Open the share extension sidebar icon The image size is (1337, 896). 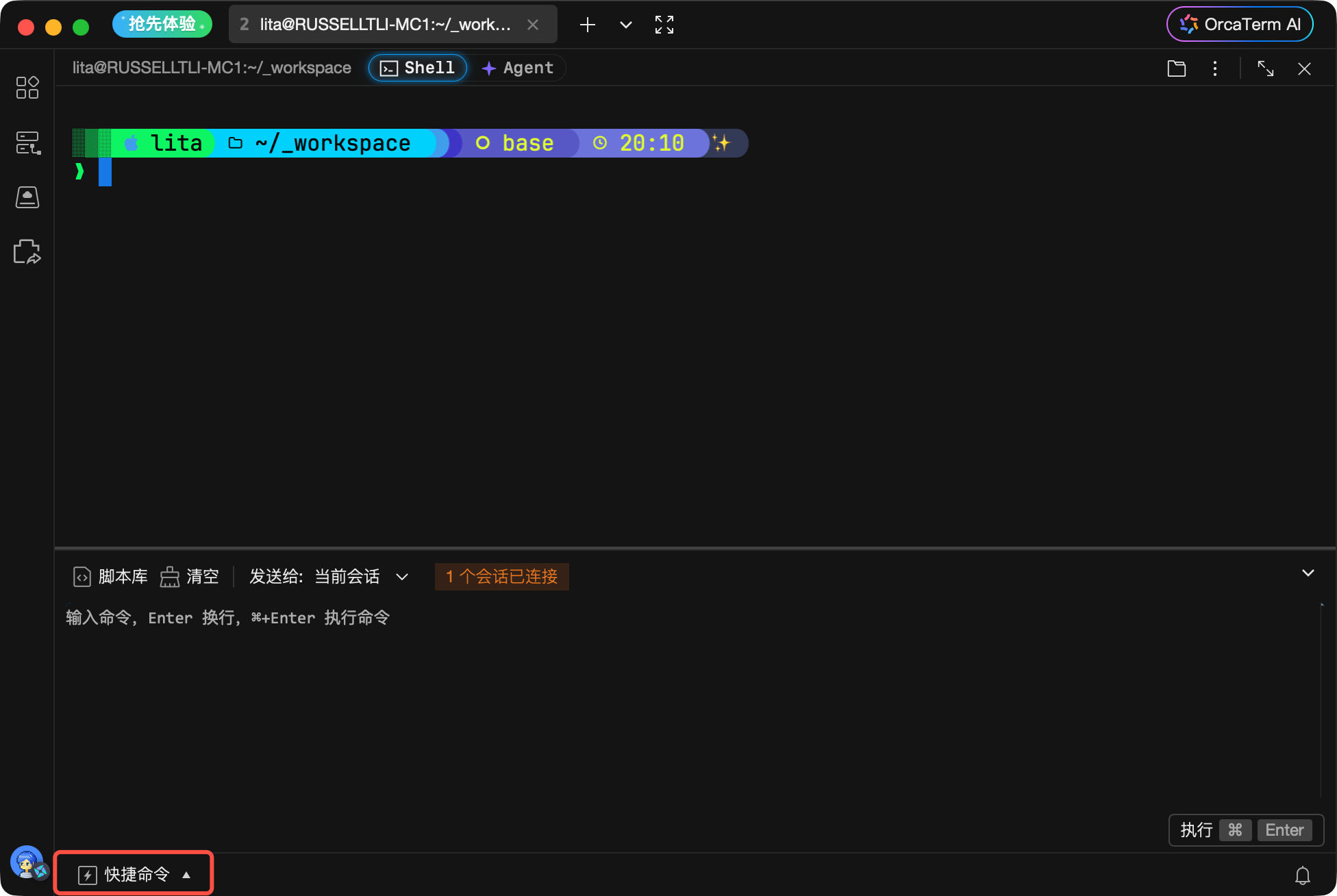pyautogui.click(x=27, y=252)
